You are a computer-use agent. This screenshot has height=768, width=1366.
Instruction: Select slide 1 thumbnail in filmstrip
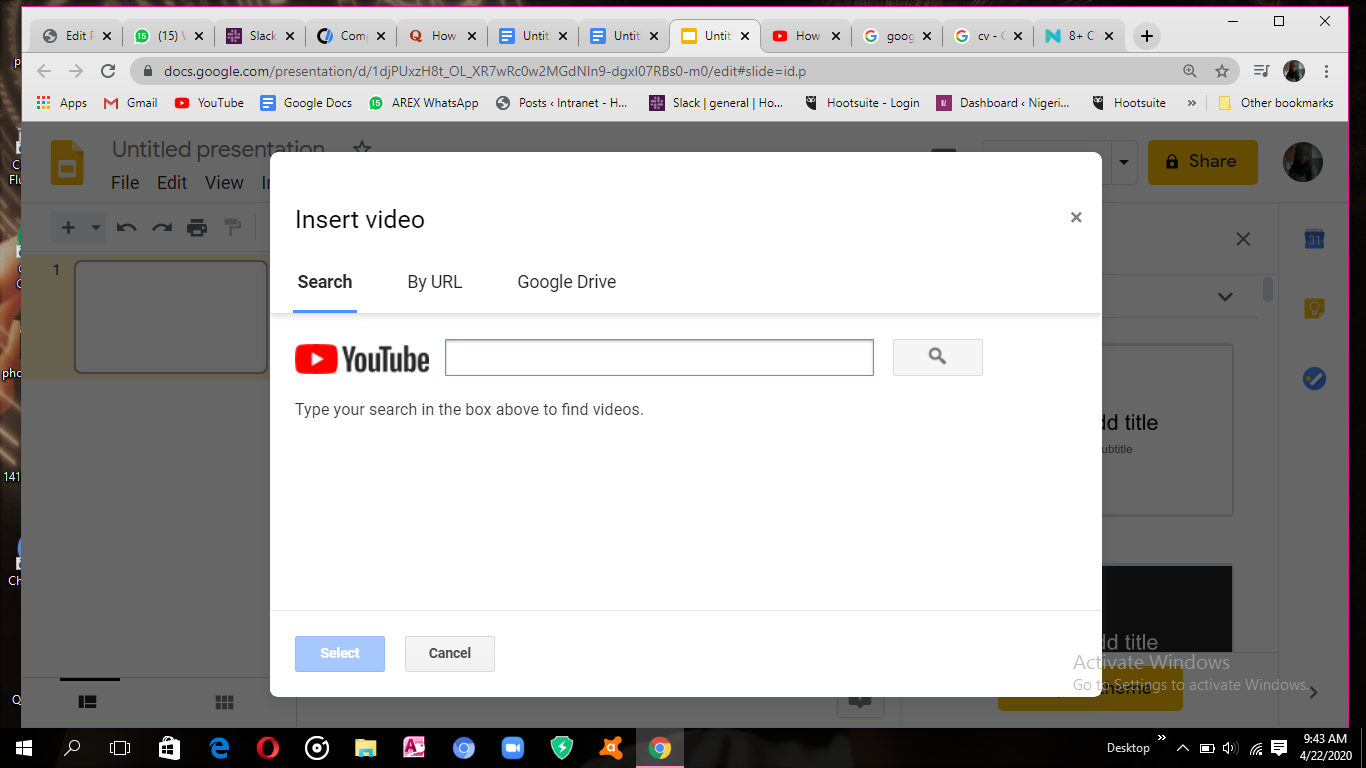(x=171, y=317)
